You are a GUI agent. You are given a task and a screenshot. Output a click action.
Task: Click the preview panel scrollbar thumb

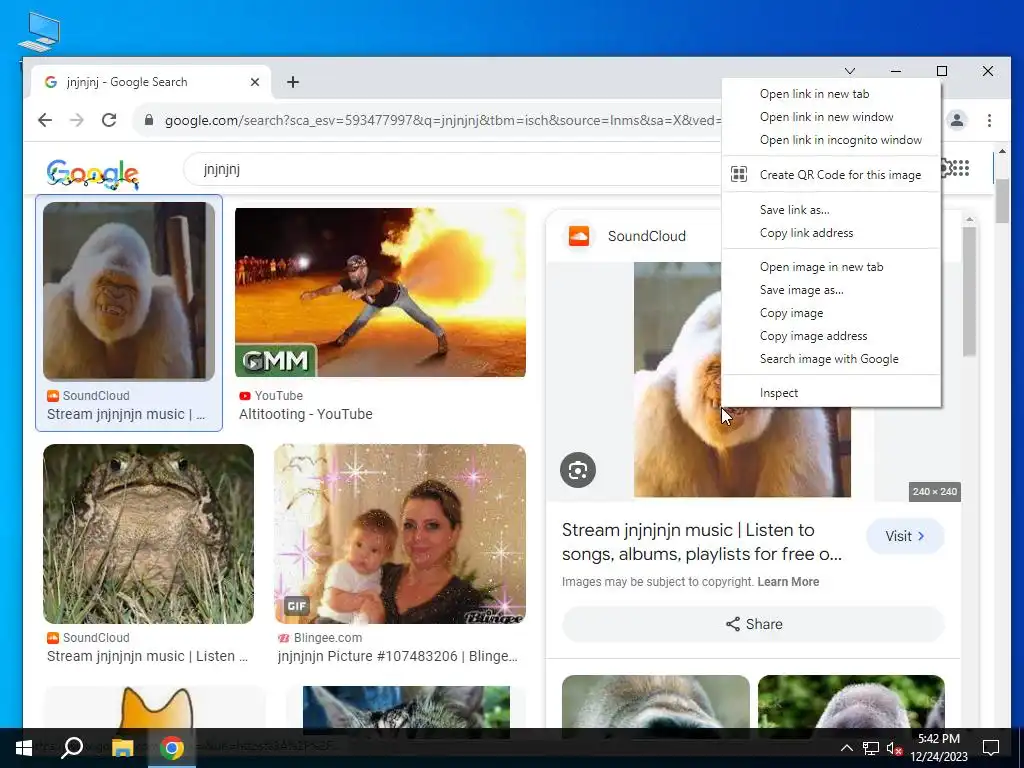click(x=969, y=291)
